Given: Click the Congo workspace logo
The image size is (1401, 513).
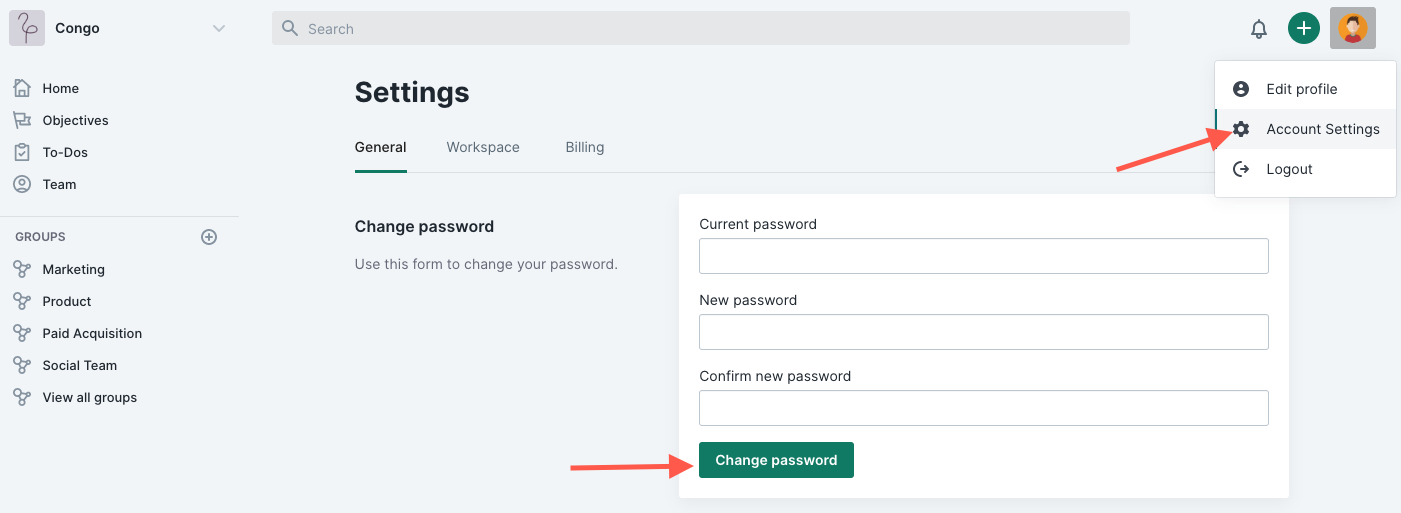Looking at the screenshot, I should [26, 28].
